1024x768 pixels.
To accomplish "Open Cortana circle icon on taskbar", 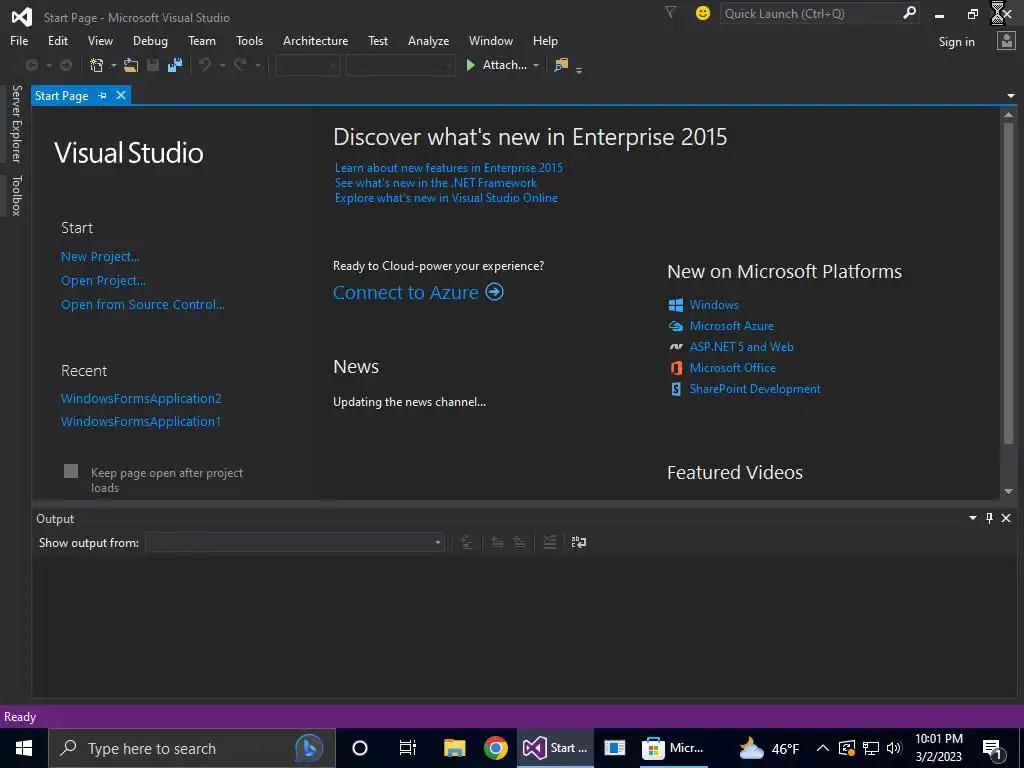I will tap(360, 748).
